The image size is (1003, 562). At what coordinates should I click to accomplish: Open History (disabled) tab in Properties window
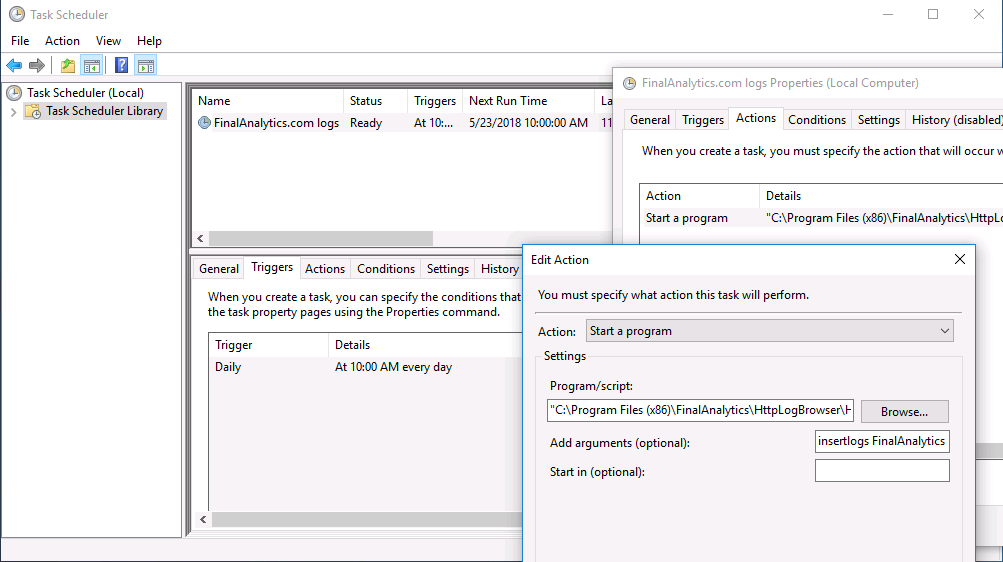[956, 120]
